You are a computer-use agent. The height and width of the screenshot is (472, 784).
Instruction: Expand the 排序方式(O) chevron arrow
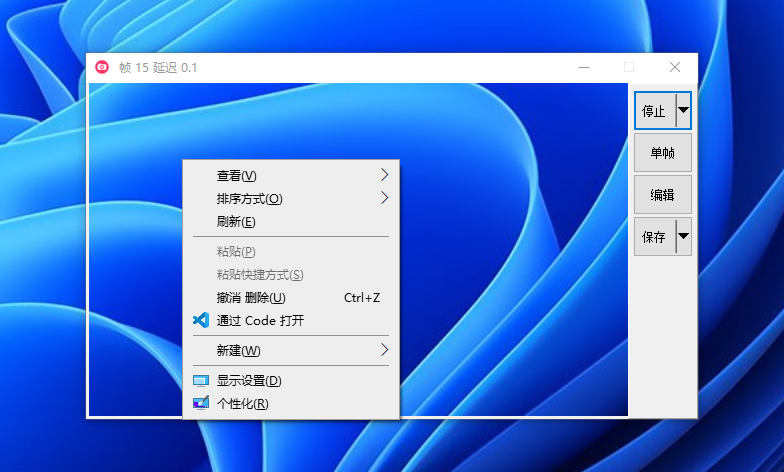click(x=384, y=198)
